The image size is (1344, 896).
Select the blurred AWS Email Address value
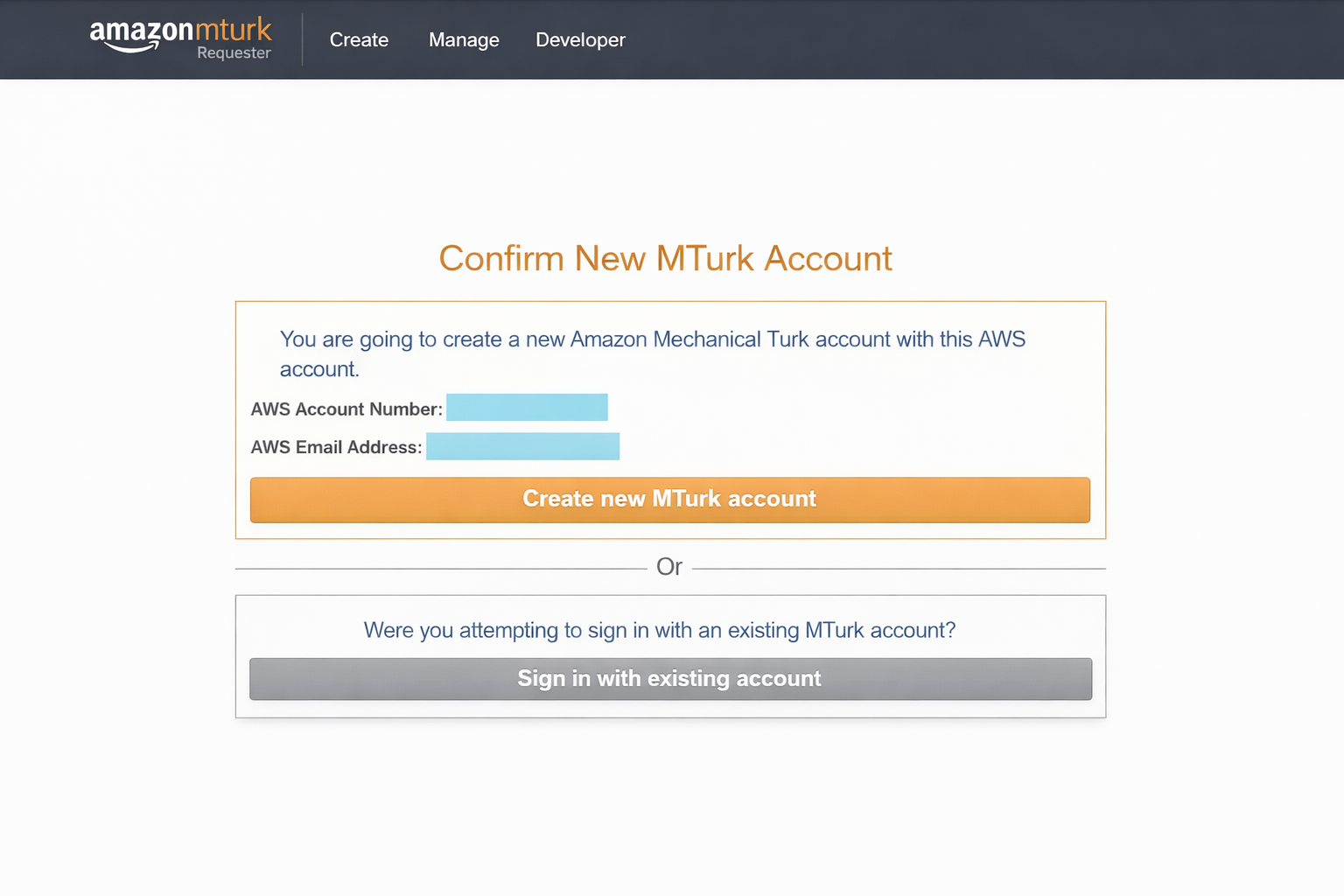coord(522,446)
